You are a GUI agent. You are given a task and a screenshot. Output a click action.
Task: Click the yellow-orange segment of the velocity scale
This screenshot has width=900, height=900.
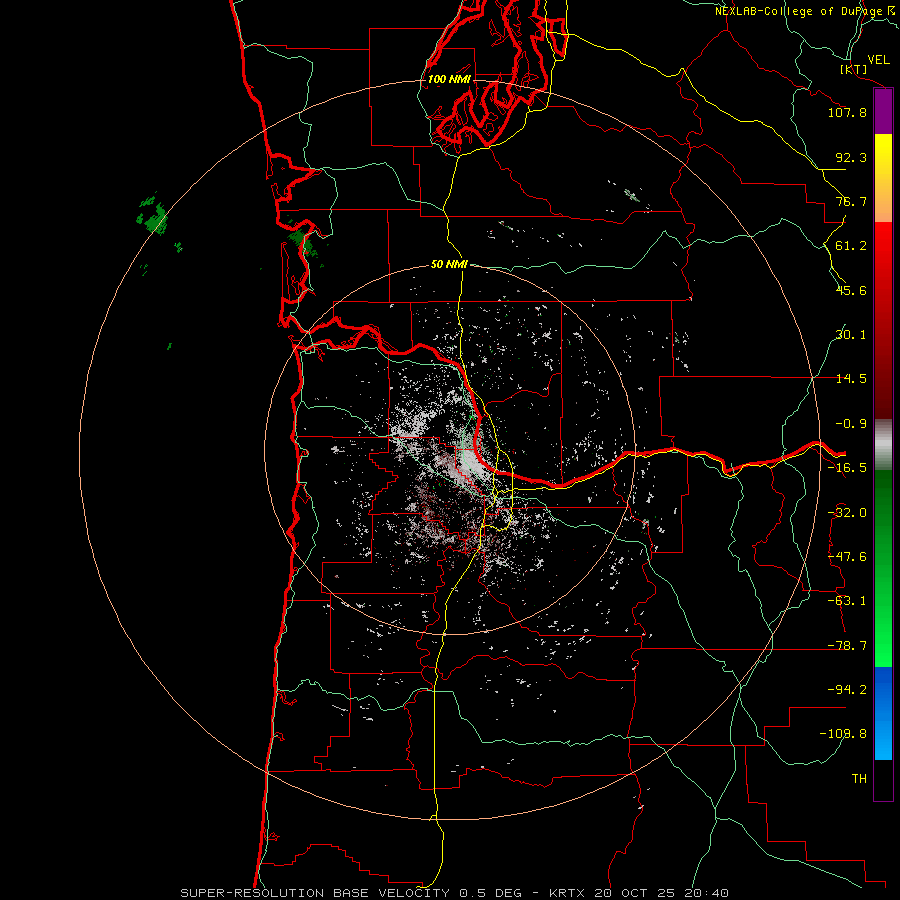[x=883, y=178]
